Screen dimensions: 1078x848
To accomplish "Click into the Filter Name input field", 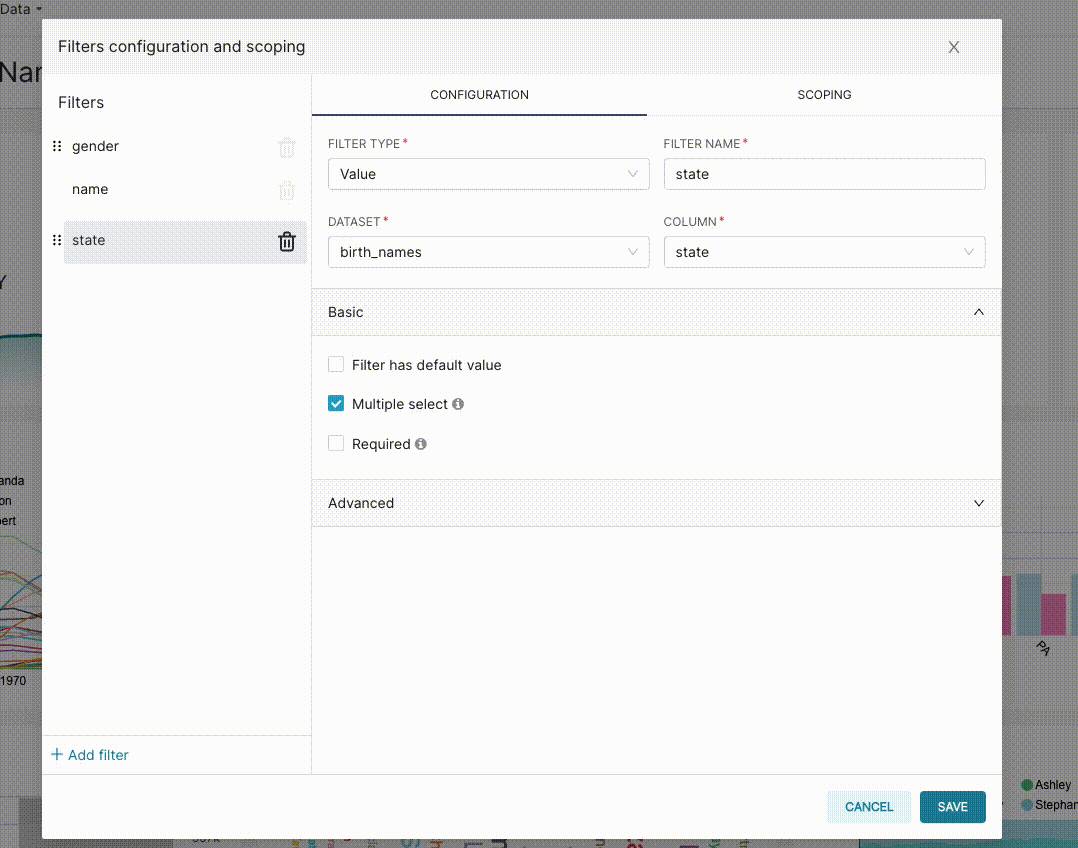I will pos(824,174).
